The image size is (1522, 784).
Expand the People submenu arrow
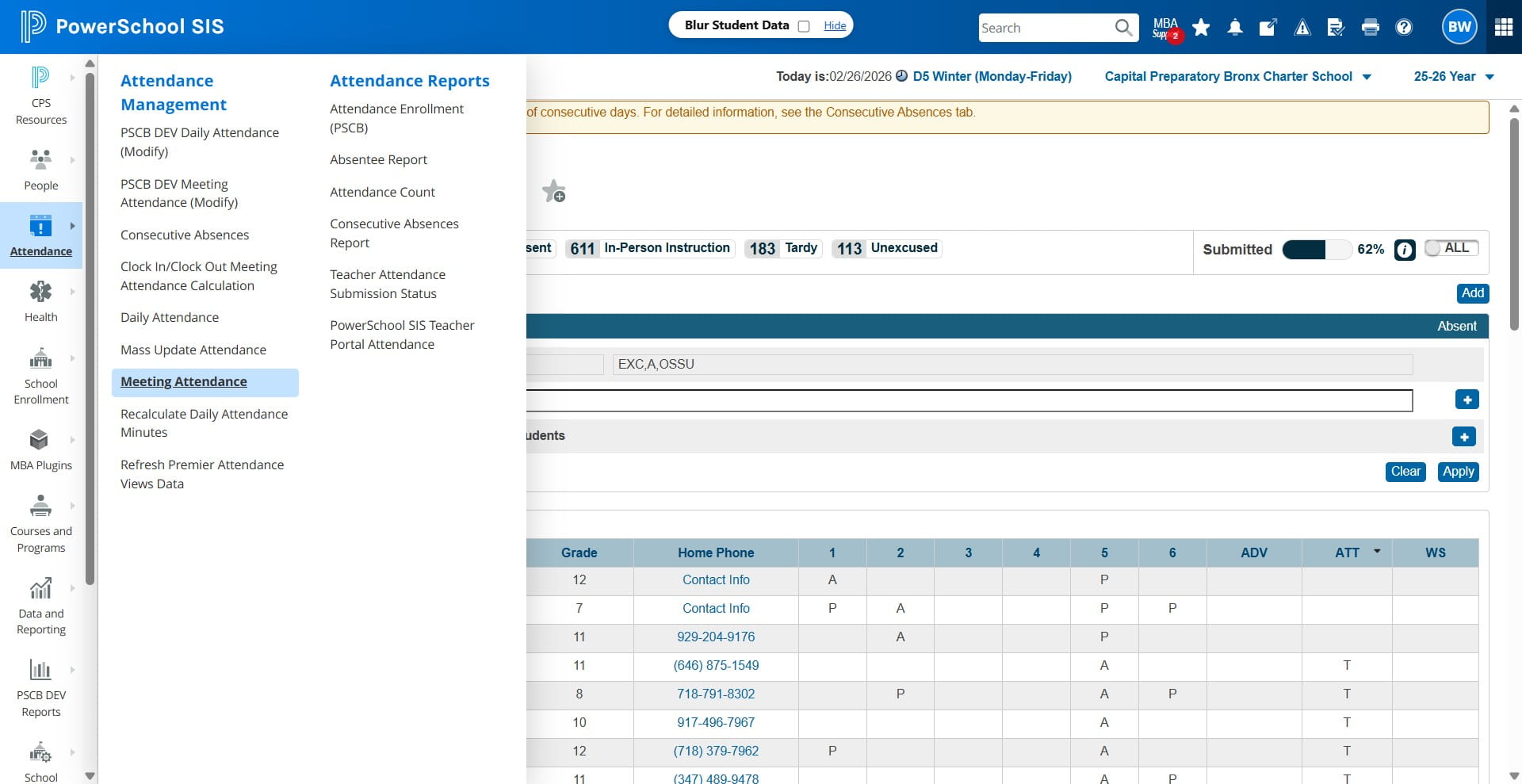72,160
